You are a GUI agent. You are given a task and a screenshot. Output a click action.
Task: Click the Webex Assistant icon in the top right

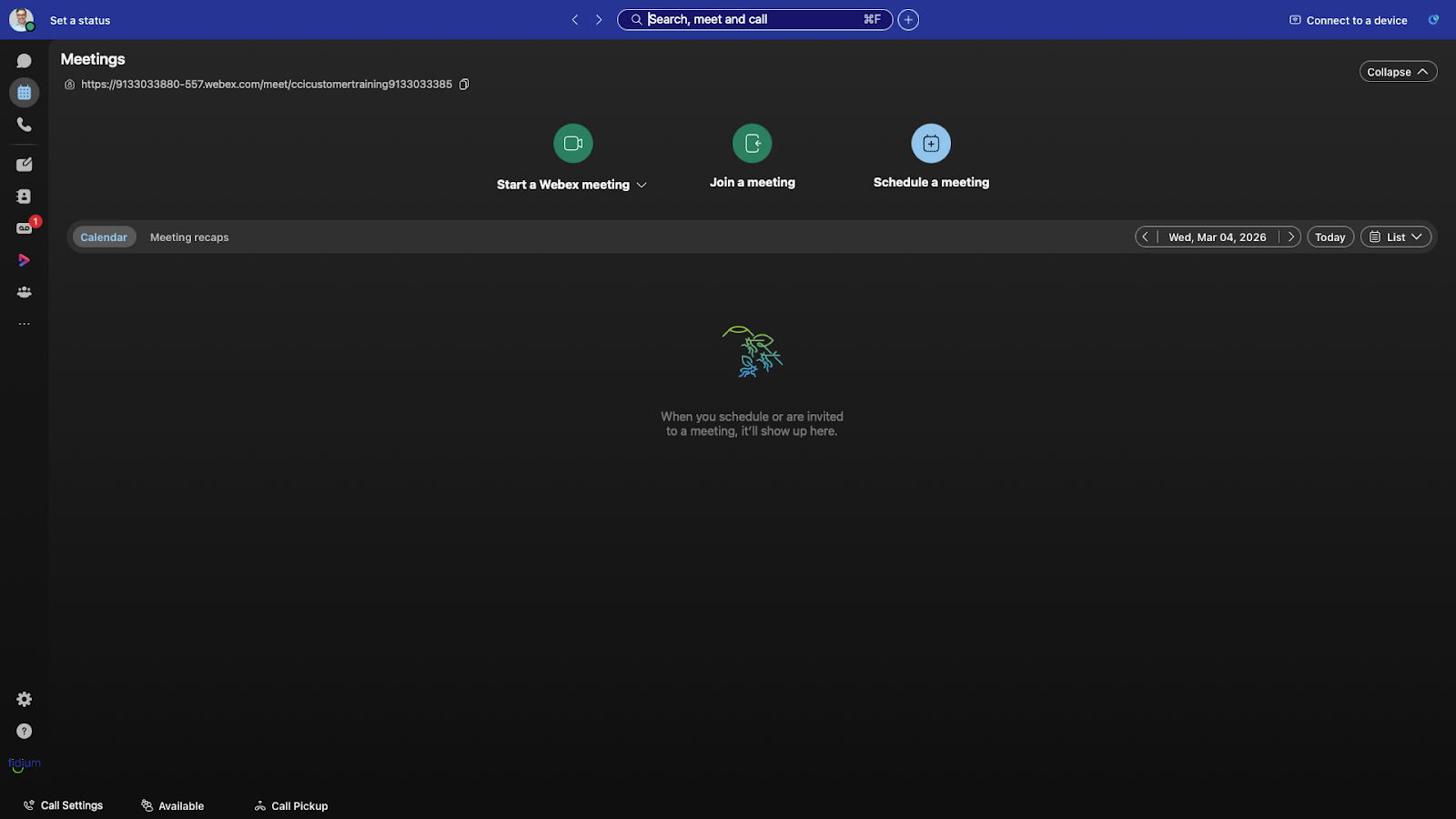[x=1433, y=20]
